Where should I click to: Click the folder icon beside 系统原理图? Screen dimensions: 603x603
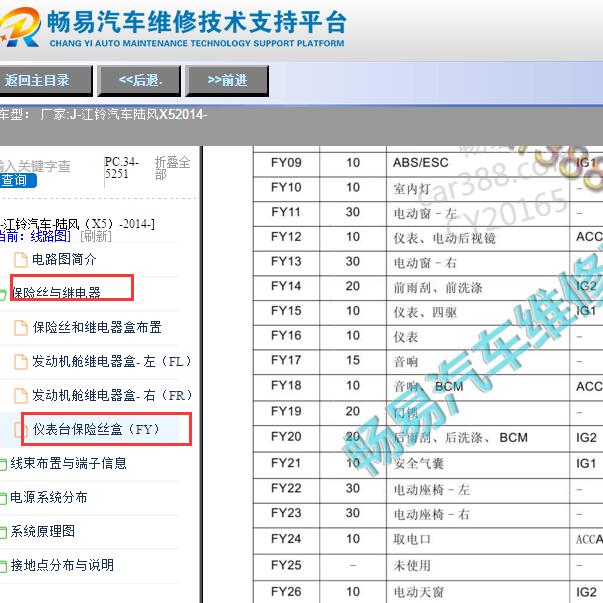[x=3, y=533]
